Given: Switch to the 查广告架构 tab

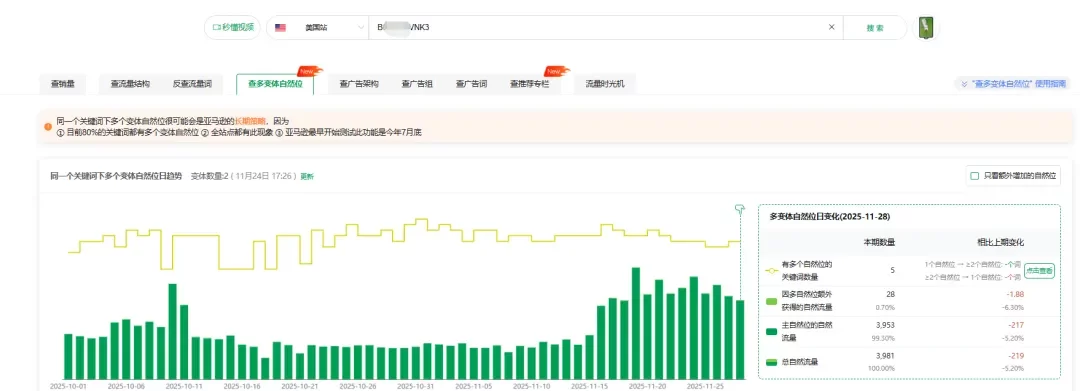Looking at the screenshot, I should tap(359, 84).
